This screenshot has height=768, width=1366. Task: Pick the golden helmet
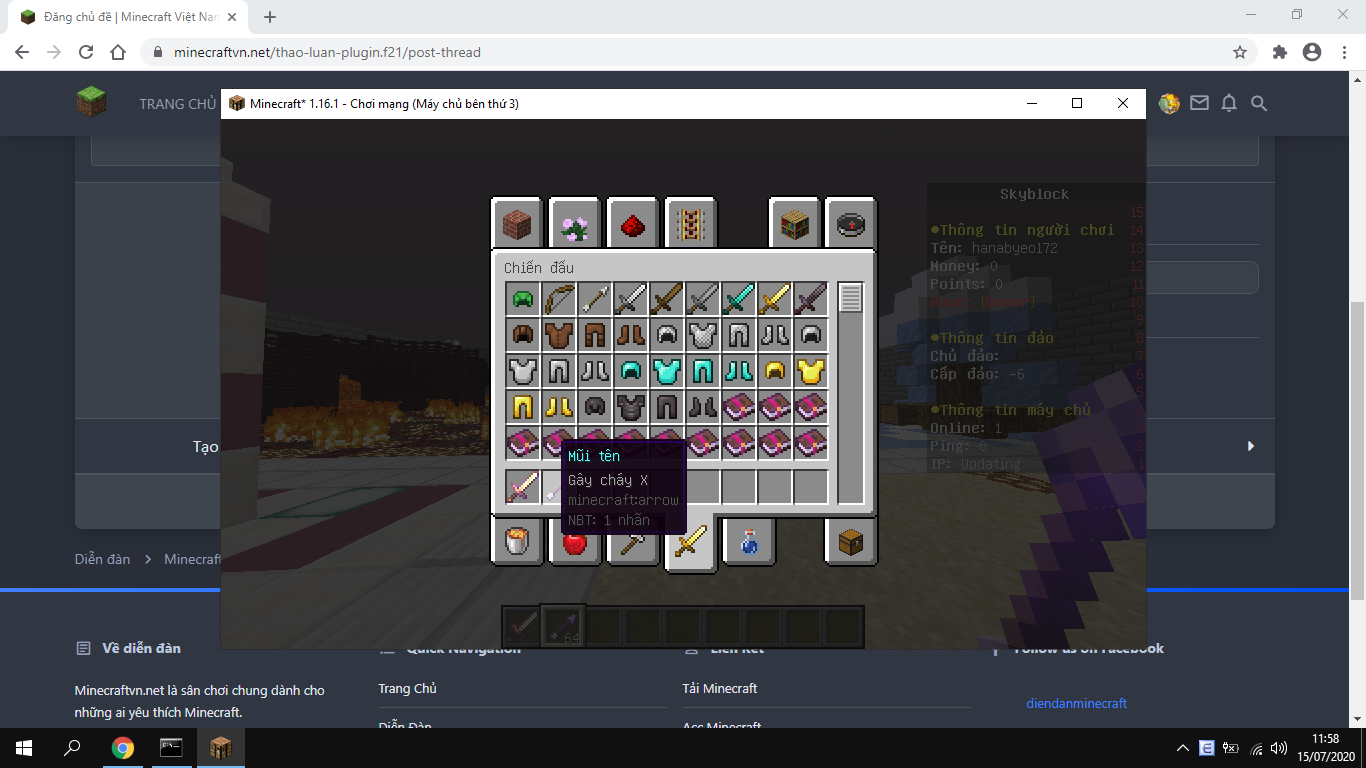[775, 371]
